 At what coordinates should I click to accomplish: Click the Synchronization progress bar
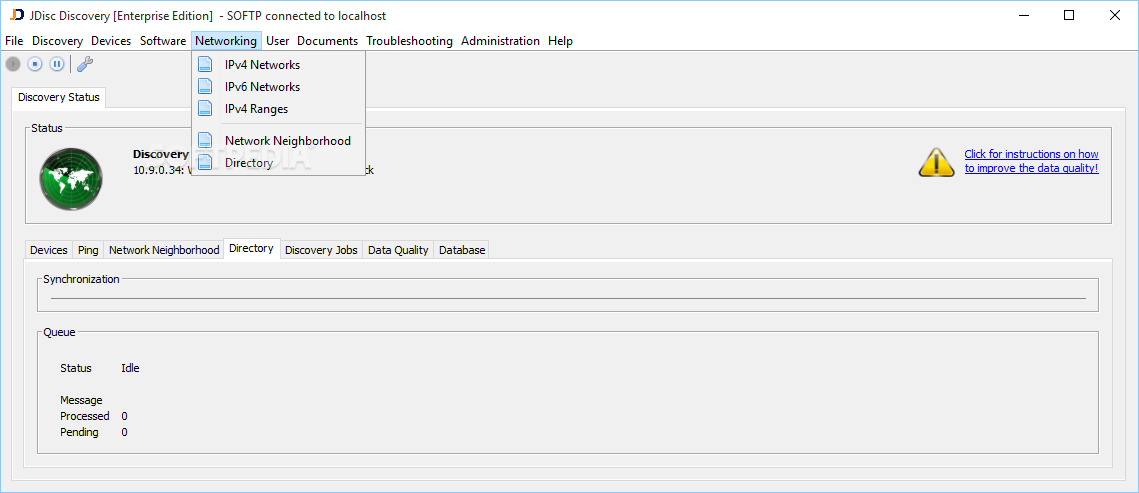568,298
